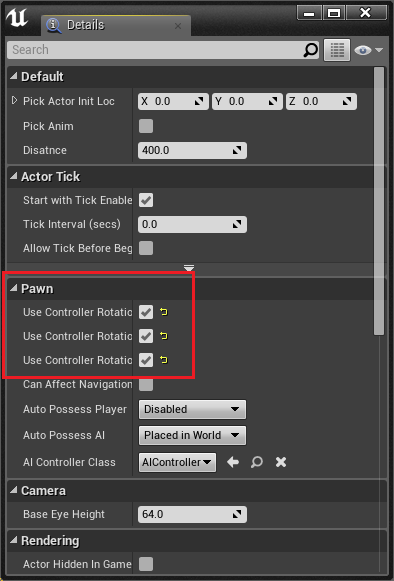Click the search magnifier icon
Image resolution: width=394 pixels, height=581 pixels.
(310, 50)
